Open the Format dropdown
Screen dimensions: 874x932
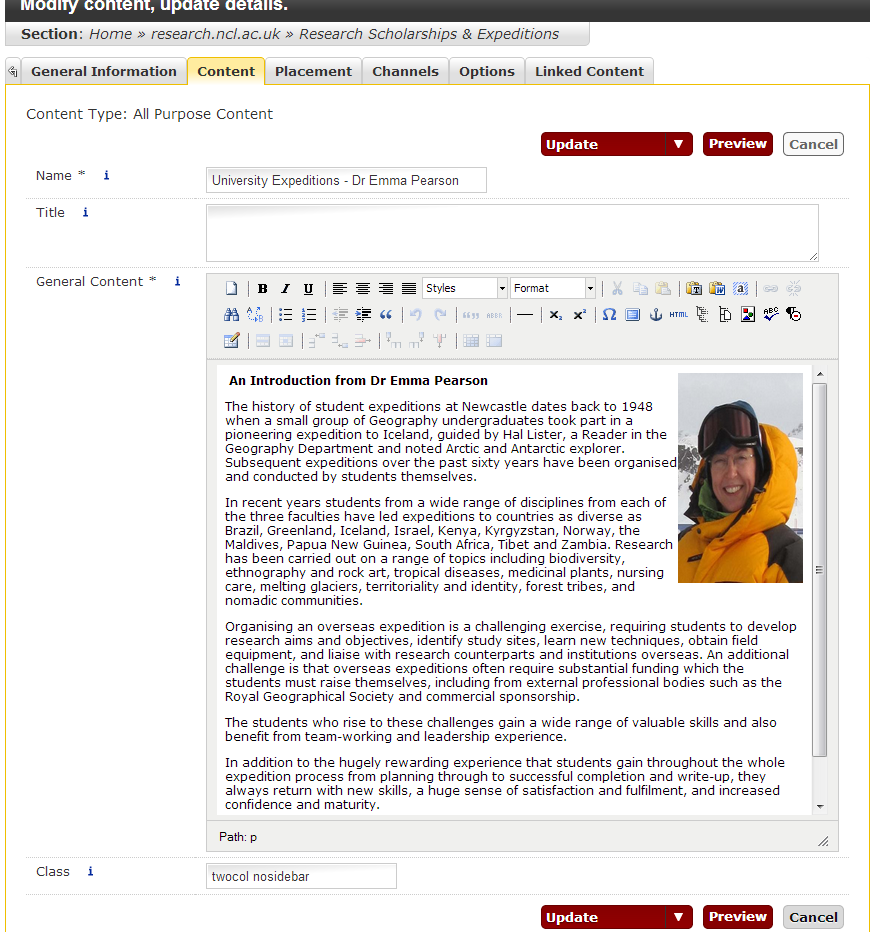(x=553, y=289)
